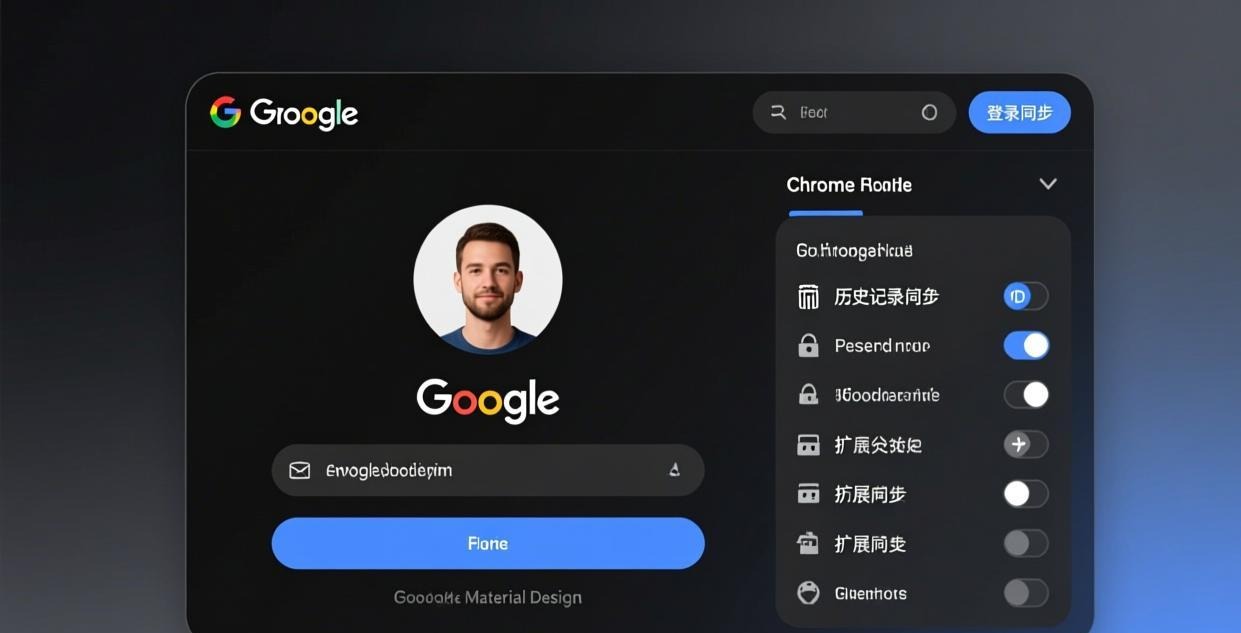Click the 历史记录同步 label
Viewport: 1241px width, 633px height.
click(x=886, y=297)
